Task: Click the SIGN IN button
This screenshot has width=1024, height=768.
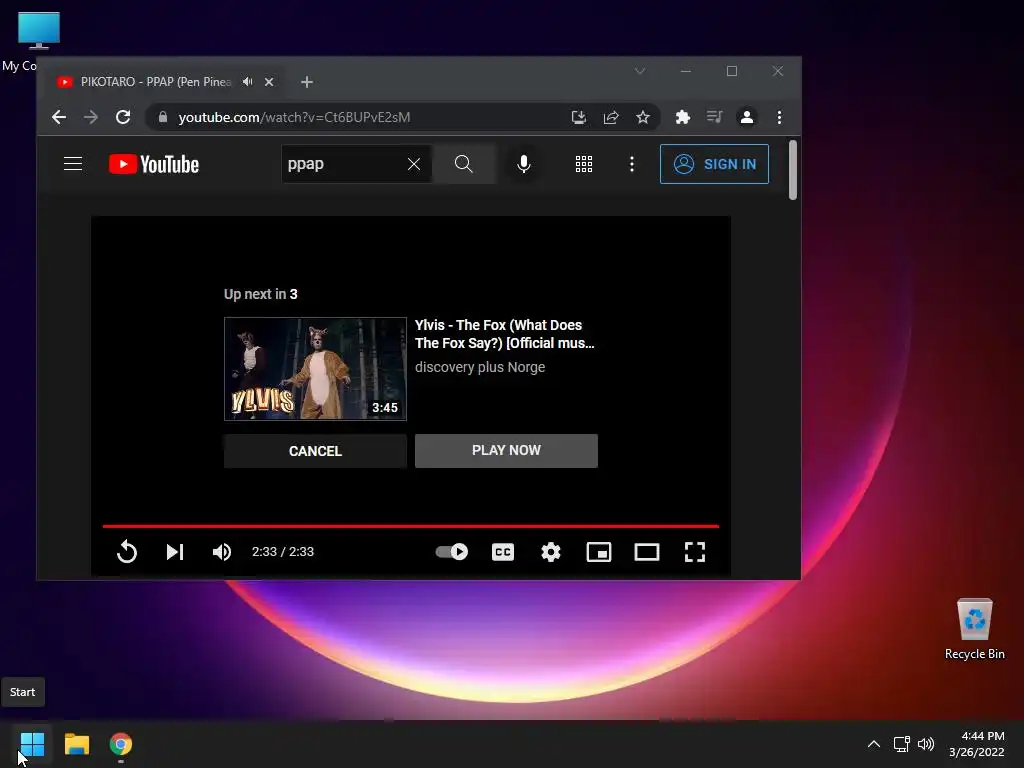Action: click(714, 164)
